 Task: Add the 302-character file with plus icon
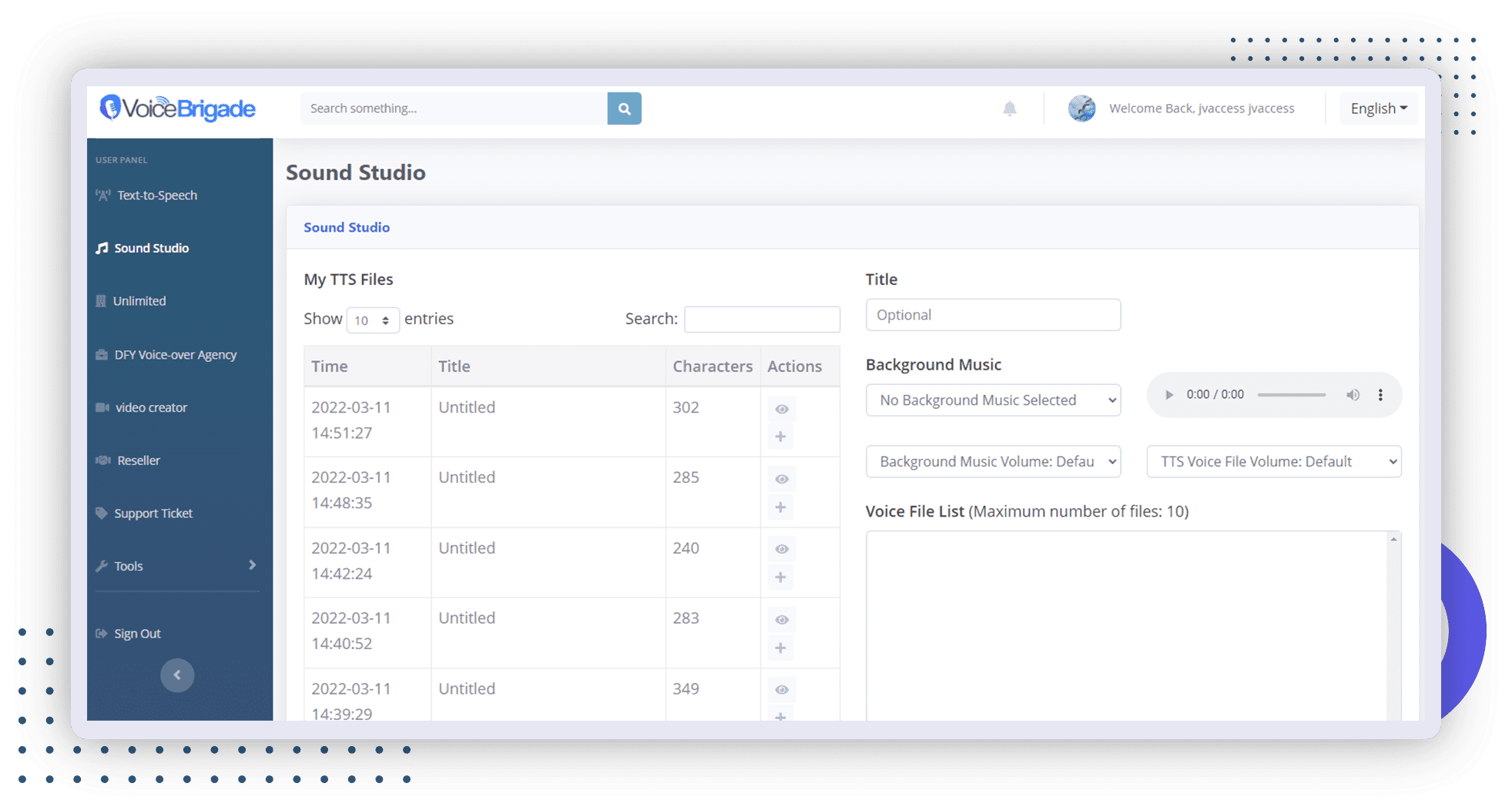(x=780, y=437)
